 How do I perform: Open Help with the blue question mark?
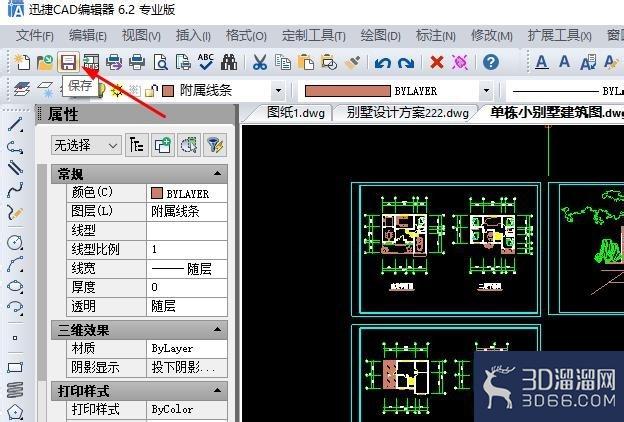tap(491, 62)
